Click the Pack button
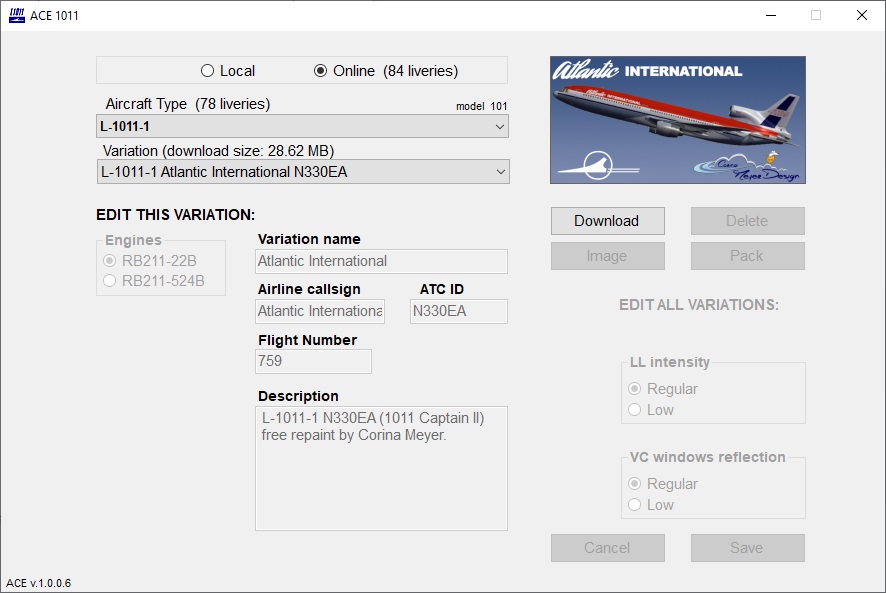 coord(747,256)
